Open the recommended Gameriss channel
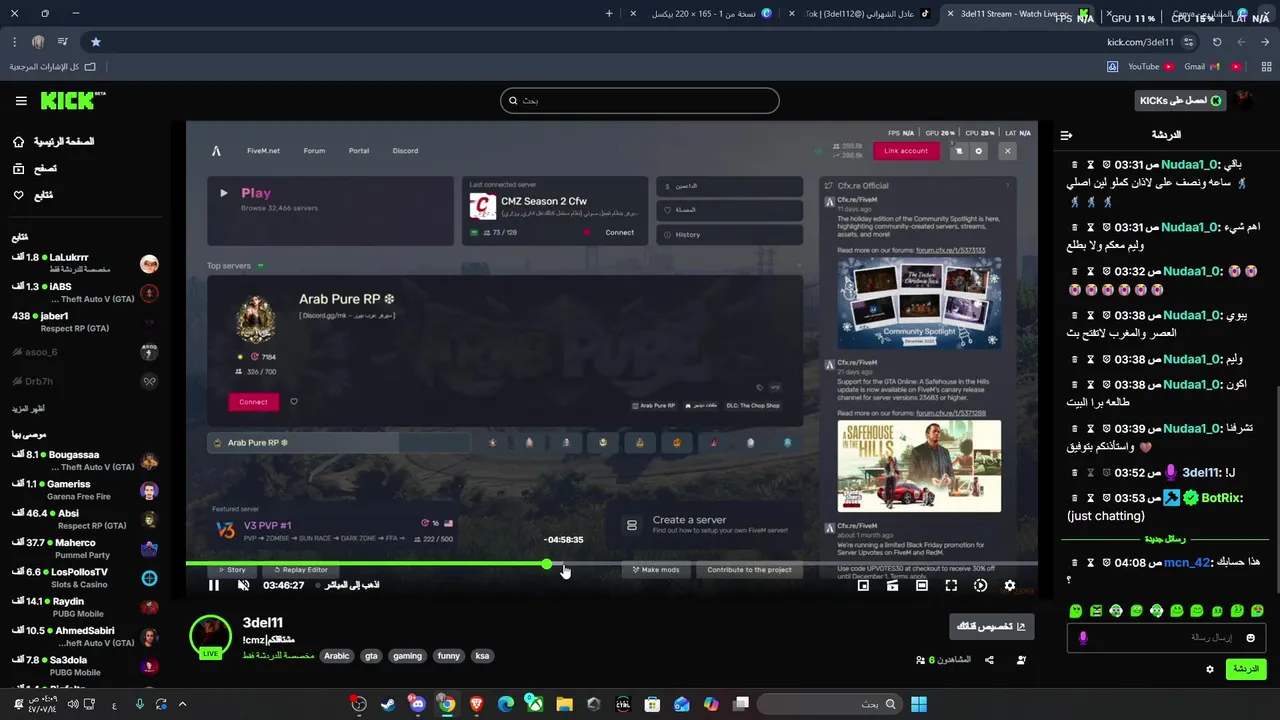 (x=85, y=490)
